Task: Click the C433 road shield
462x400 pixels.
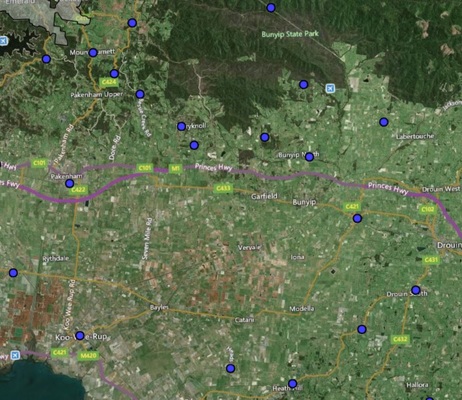Action: (x=223, y=188)
